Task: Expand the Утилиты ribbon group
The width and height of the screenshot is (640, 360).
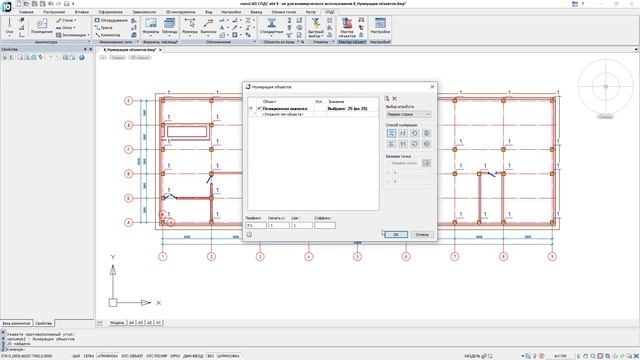Action: click(333, 42)
